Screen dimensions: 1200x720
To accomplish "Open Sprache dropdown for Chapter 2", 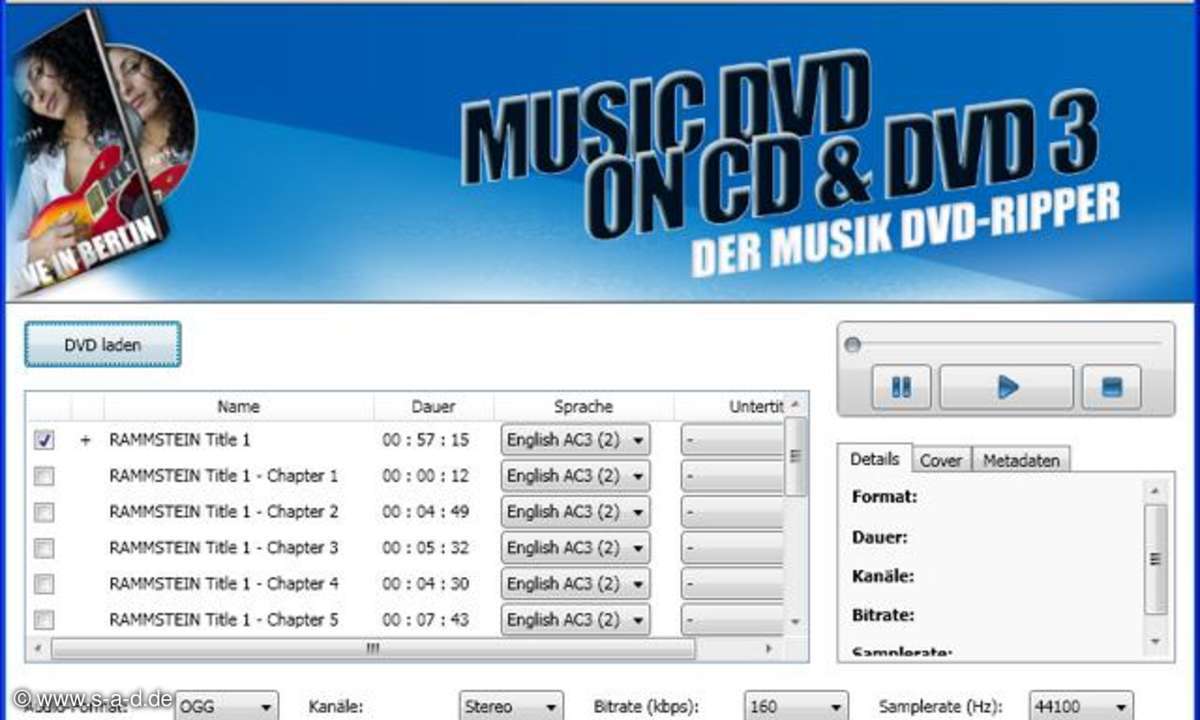I will pos(575,512).
